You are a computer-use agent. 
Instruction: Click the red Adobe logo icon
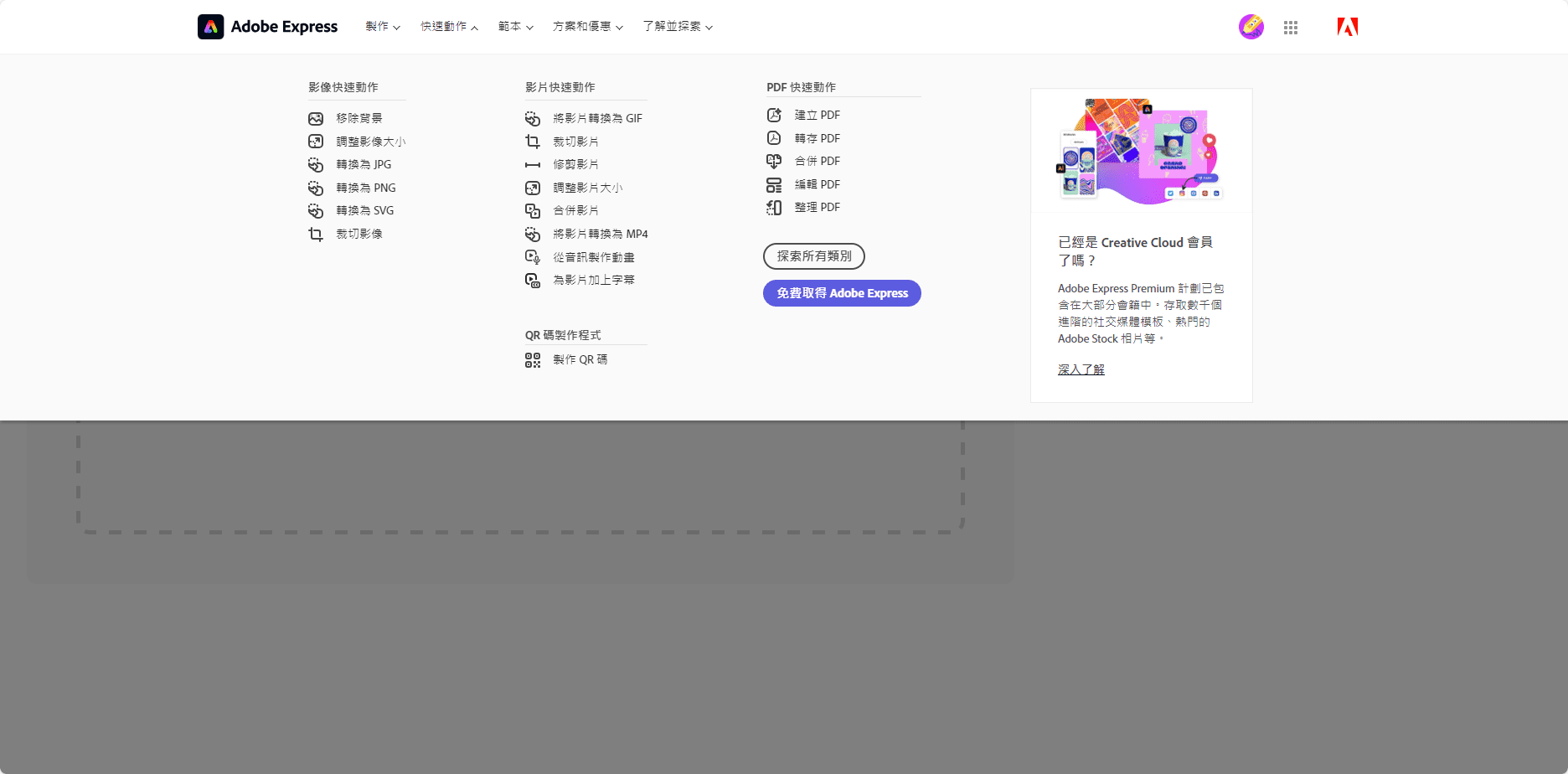[x=1348, y=27]
